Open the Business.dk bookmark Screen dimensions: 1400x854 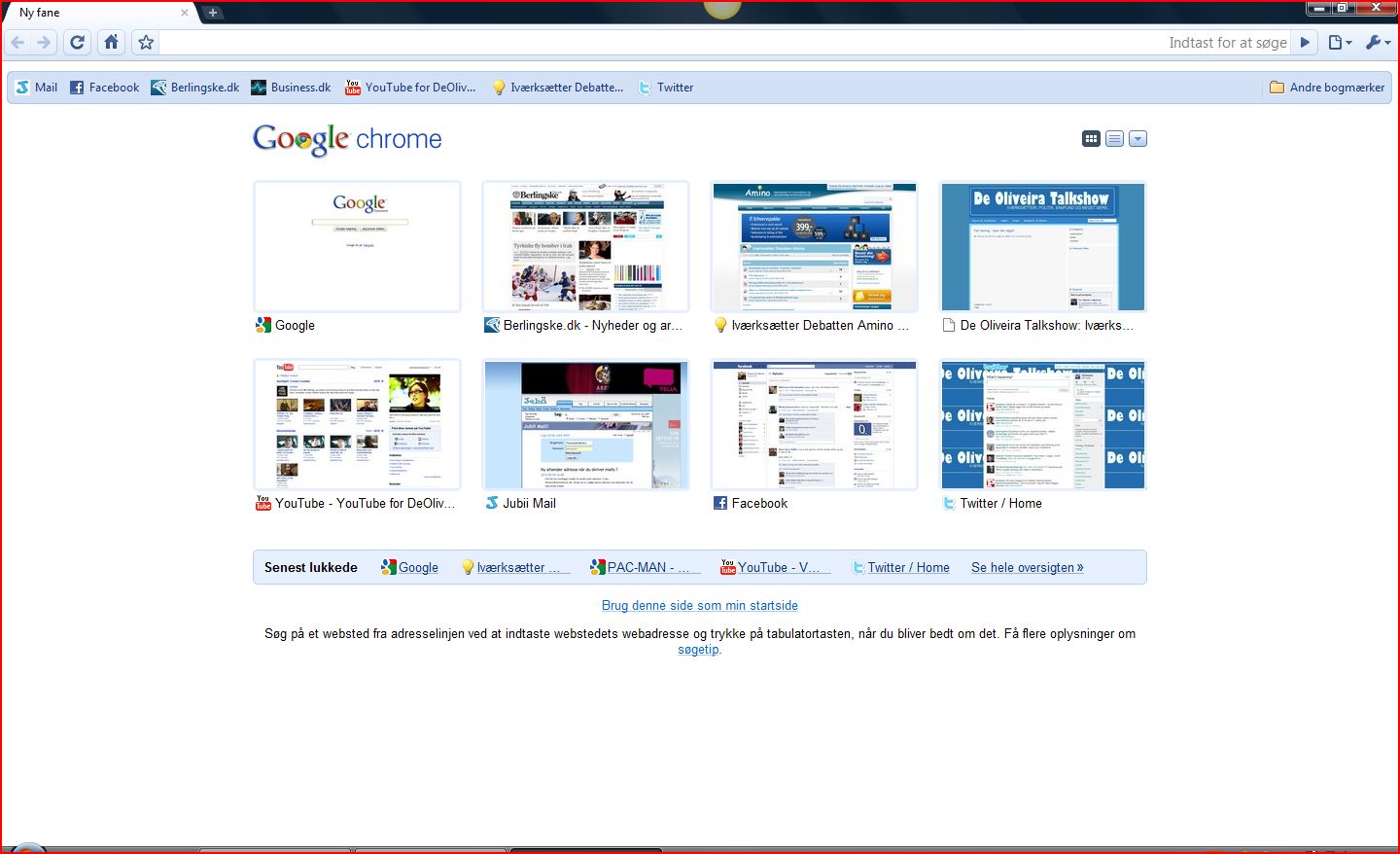tap(291, 88)
